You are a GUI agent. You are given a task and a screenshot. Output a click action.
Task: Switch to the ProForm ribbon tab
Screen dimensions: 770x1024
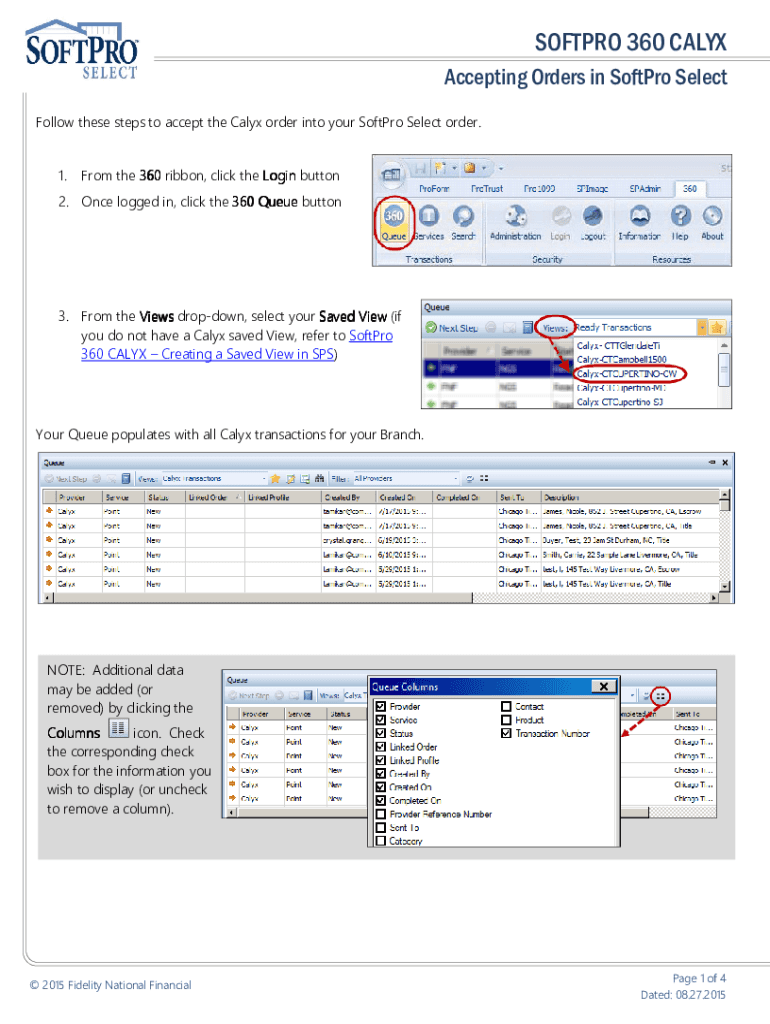(x=435, y=187)
